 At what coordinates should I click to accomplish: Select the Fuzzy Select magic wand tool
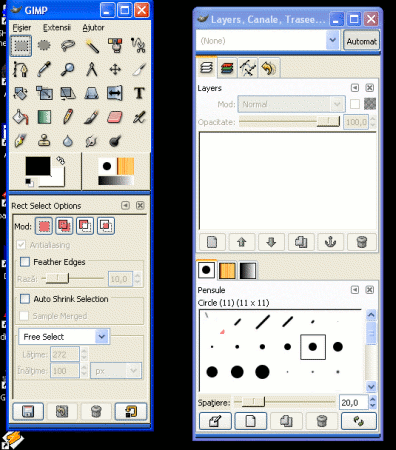[x=92, y=46]
